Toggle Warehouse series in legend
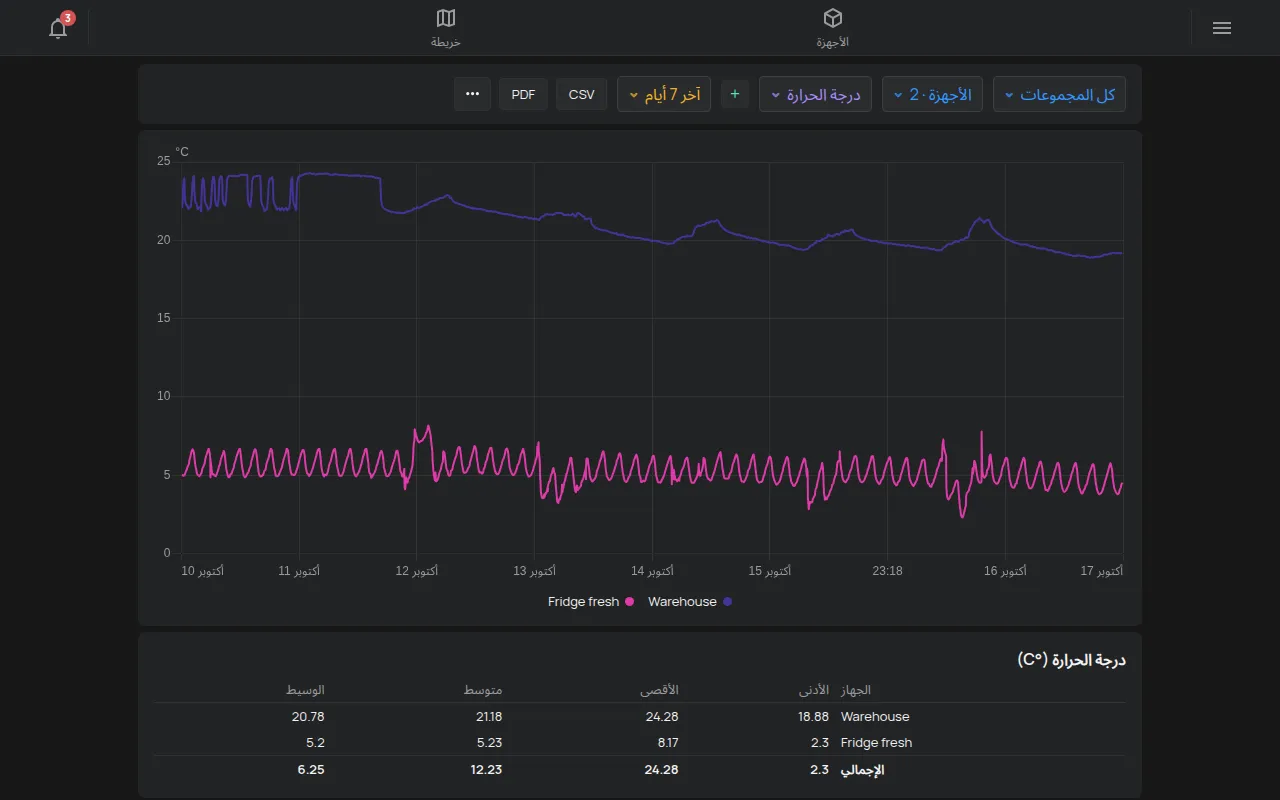The height and width of the screenshot is (800, 1280). (x=690, y=602)
